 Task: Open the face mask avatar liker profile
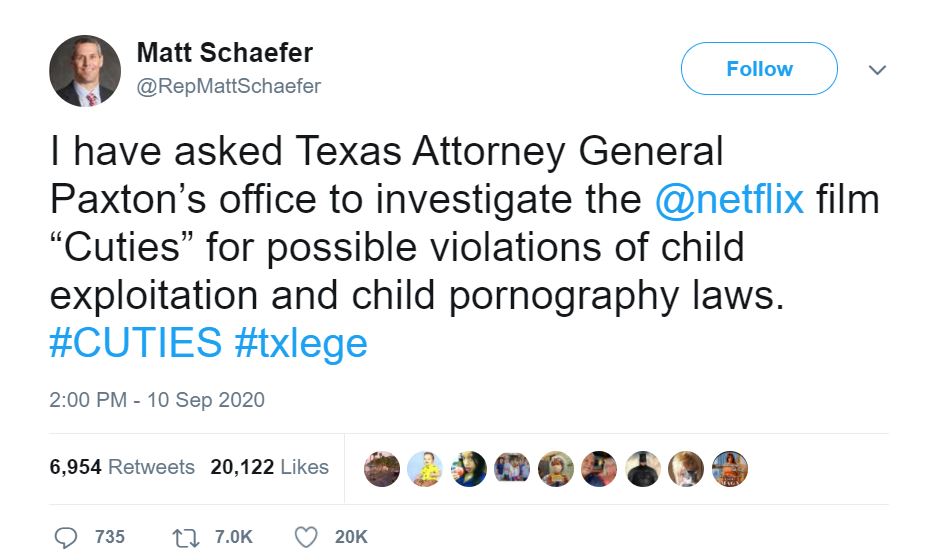556,468
